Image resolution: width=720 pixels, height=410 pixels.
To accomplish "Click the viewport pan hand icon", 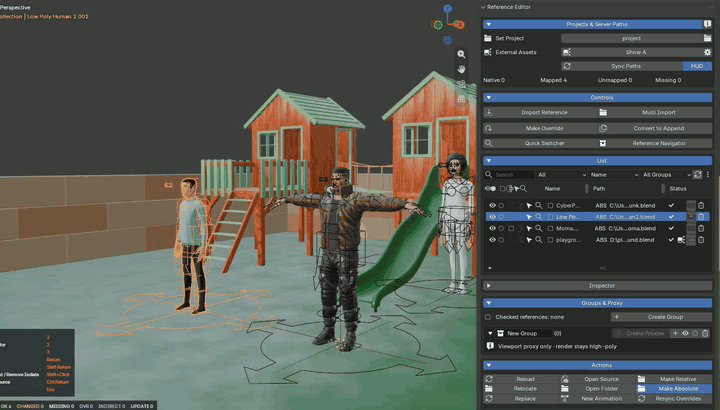I will pos(461,69).
